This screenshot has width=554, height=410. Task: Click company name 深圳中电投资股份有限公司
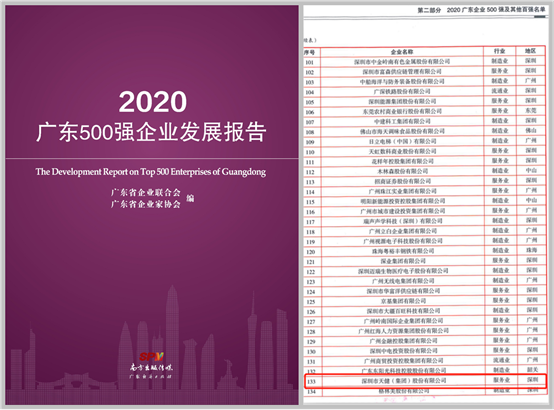(403, 351)
